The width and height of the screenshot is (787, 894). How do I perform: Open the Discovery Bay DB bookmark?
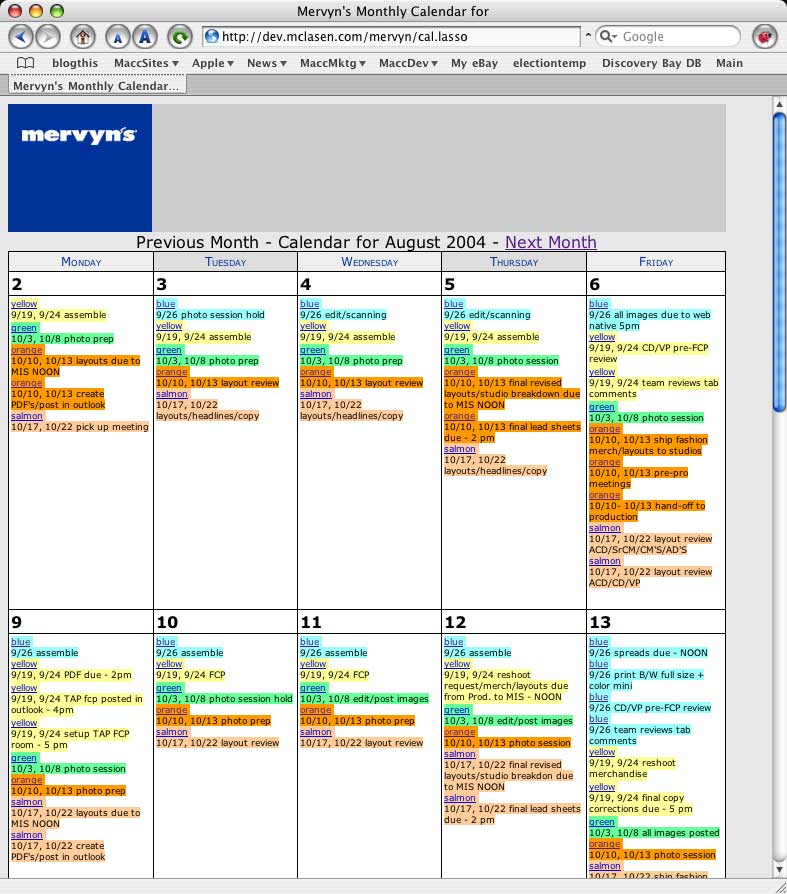pyautogui.click(x=651, y=63)
